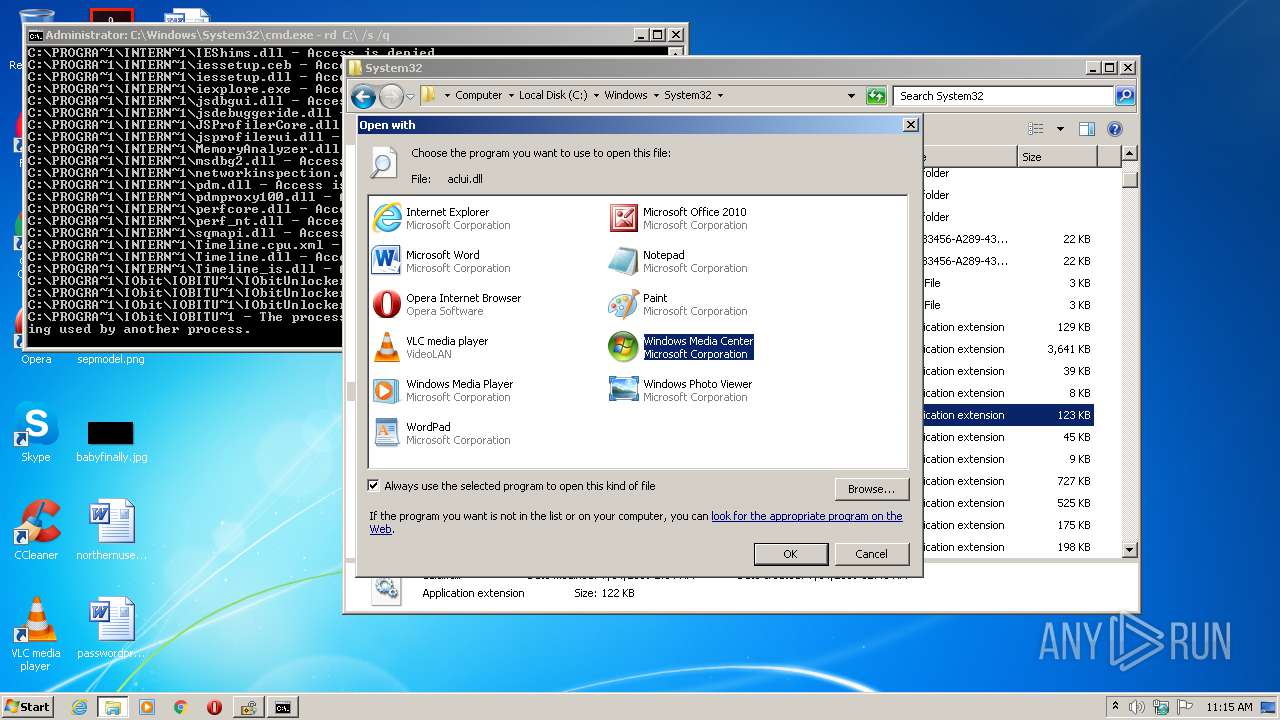Click Local Disk (C:) breadcrumb
This screenshot has width=1280, height=720.
tap(553, 96)
